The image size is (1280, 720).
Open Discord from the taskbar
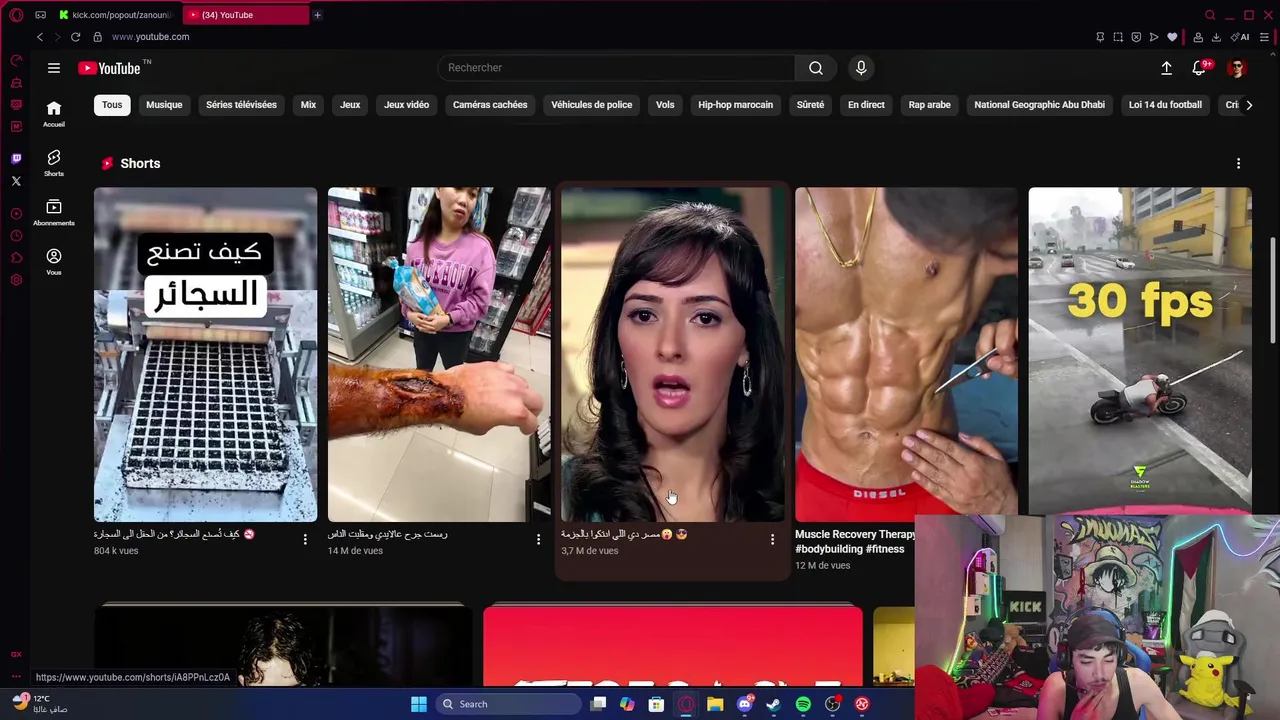click(744, 704)
